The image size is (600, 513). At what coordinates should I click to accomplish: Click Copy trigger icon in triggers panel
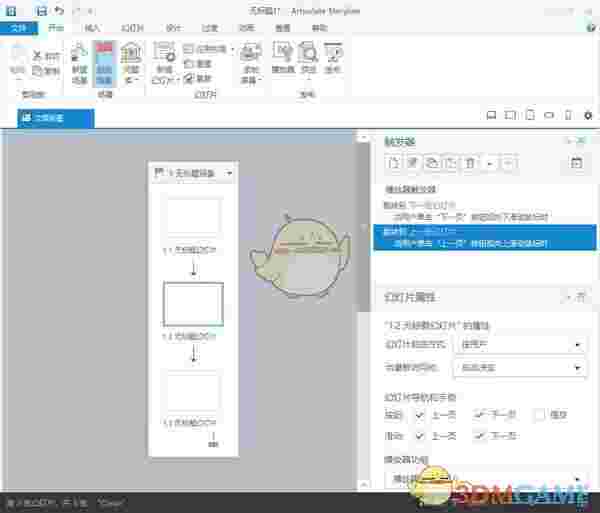point(432,163)
